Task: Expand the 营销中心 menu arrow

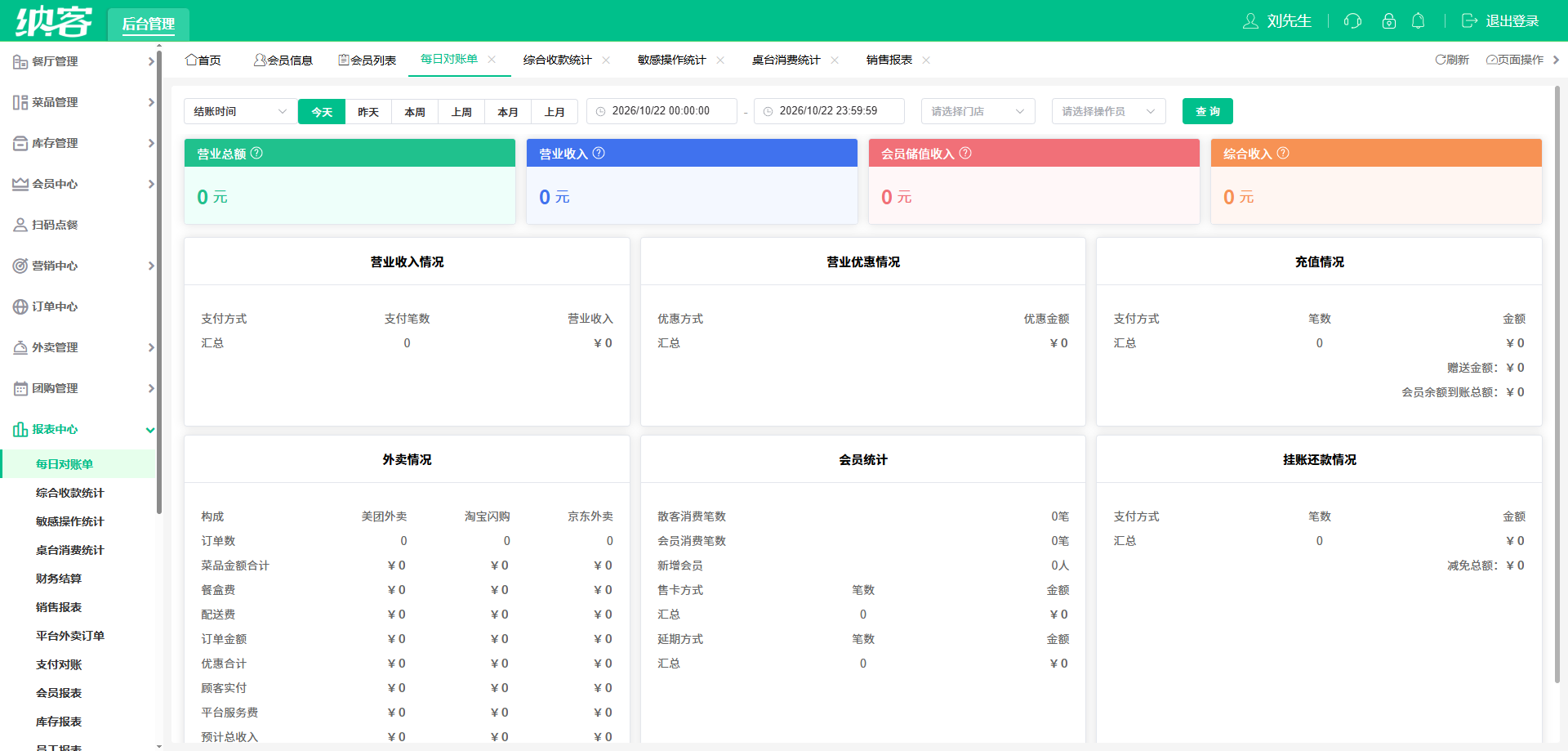Action: 150,266
